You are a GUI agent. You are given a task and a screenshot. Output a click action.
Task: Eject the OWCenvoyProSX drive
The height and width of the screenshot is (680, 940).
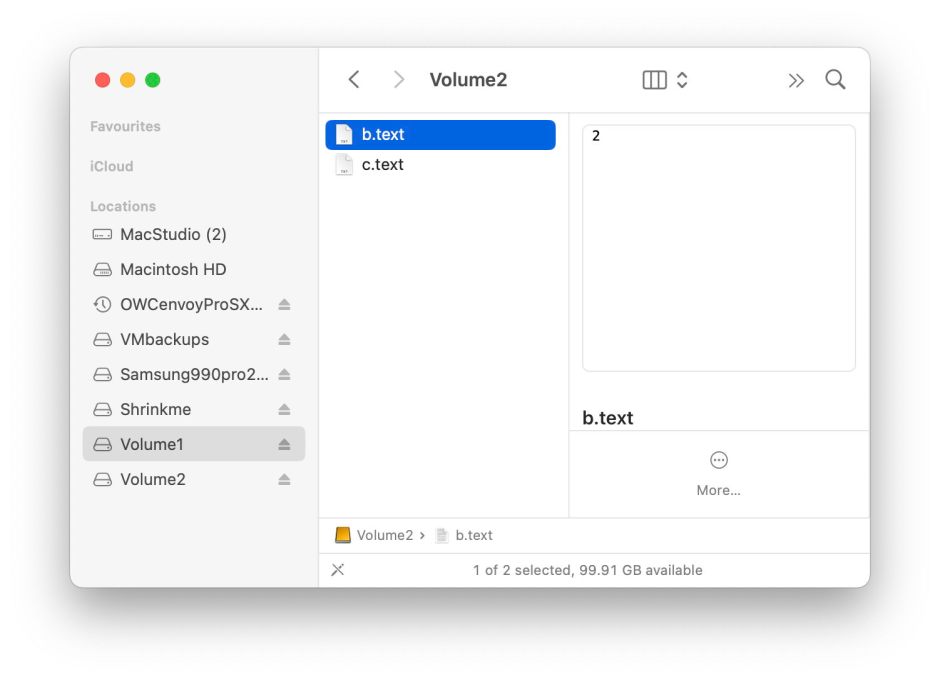[284, 304]
